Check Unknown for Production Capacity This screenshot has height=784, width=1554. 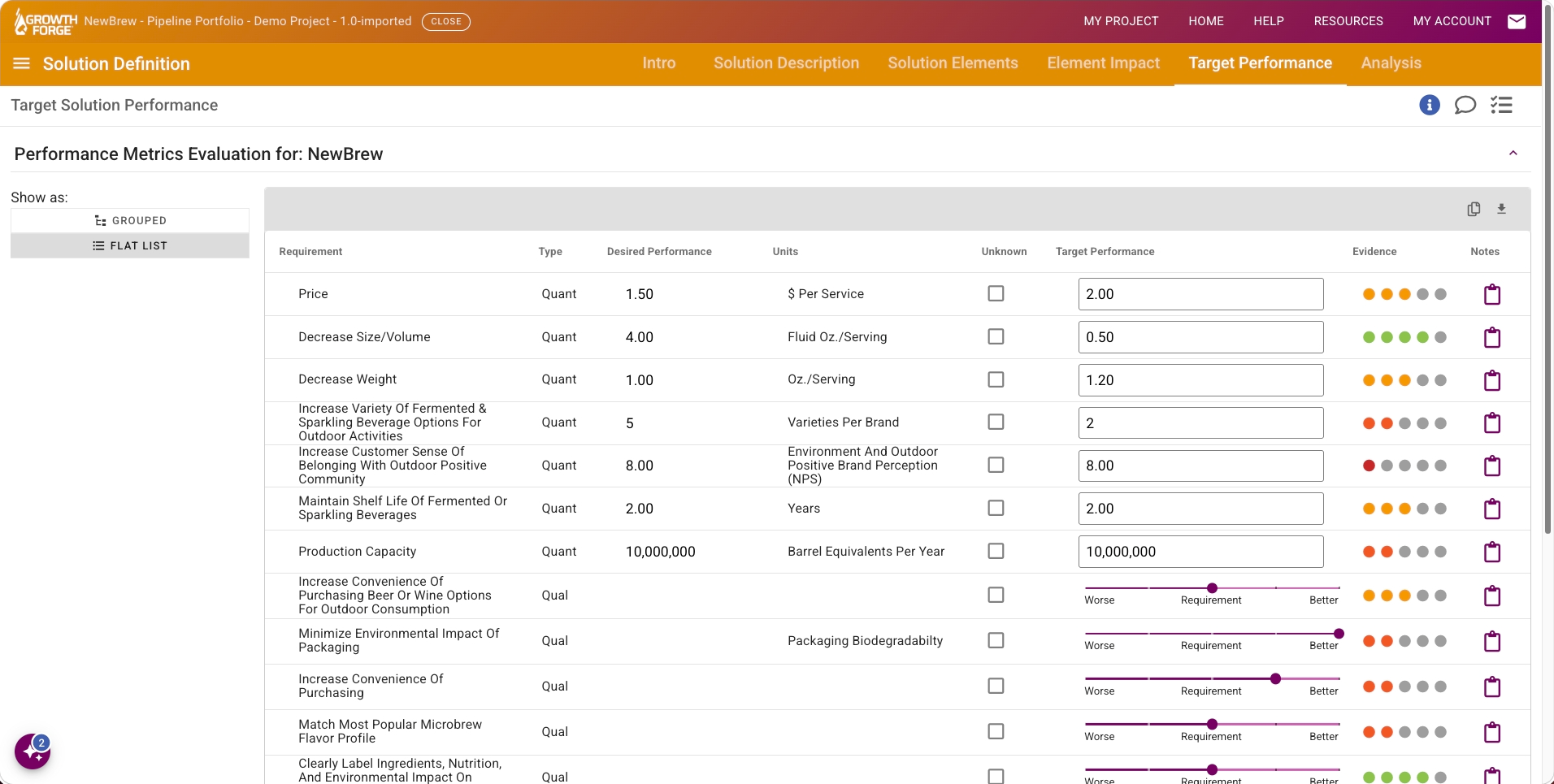pyautogui.click(x=996, y=551)
